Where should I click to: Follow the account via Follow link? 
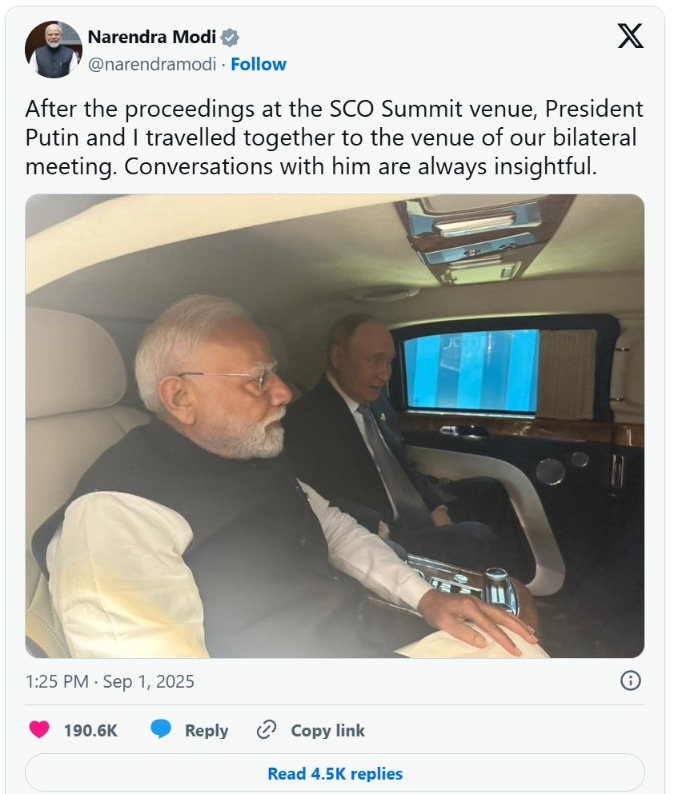coord(259,64)
